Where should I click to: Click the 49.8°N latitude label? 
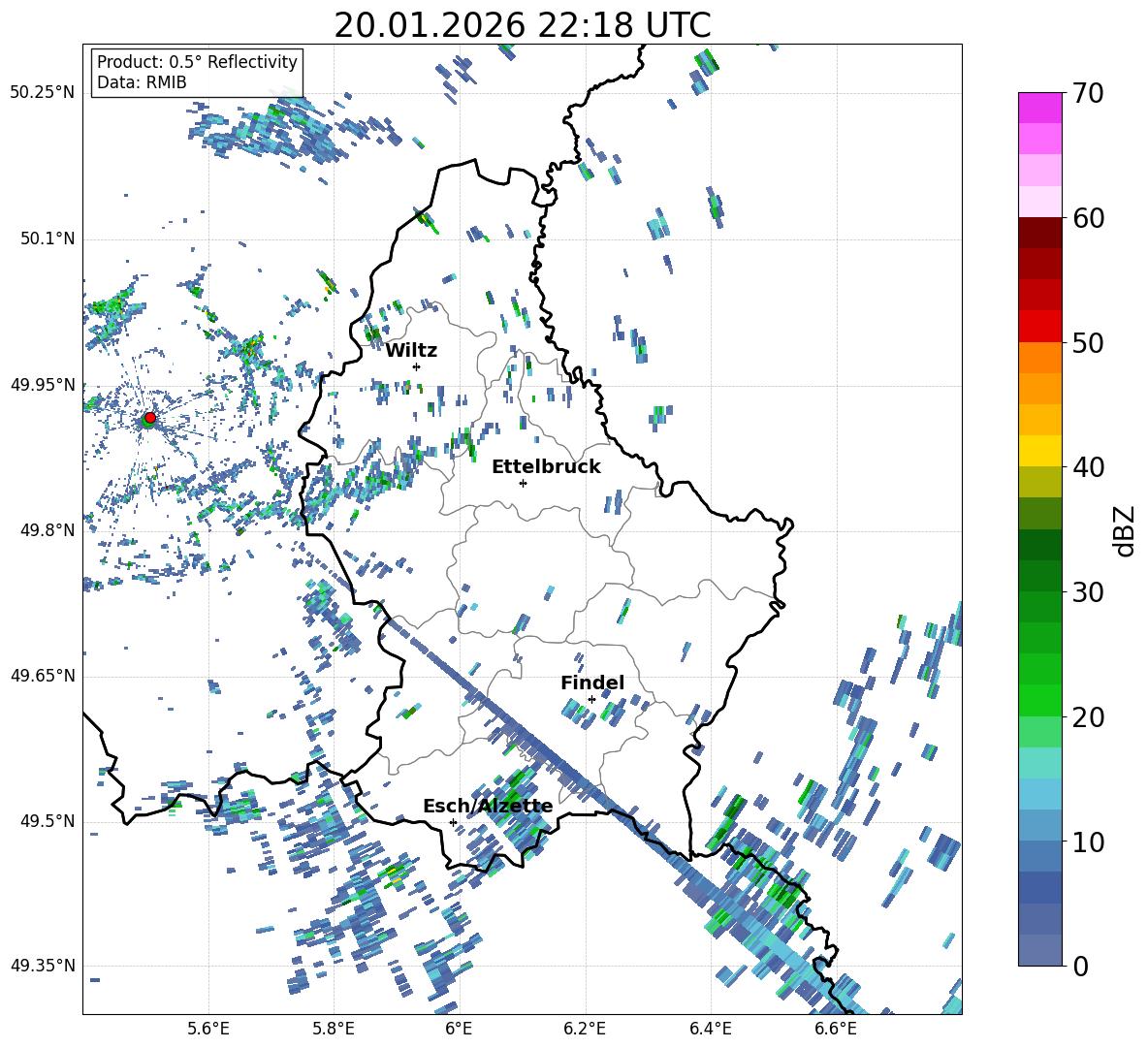tap(47, 530)
